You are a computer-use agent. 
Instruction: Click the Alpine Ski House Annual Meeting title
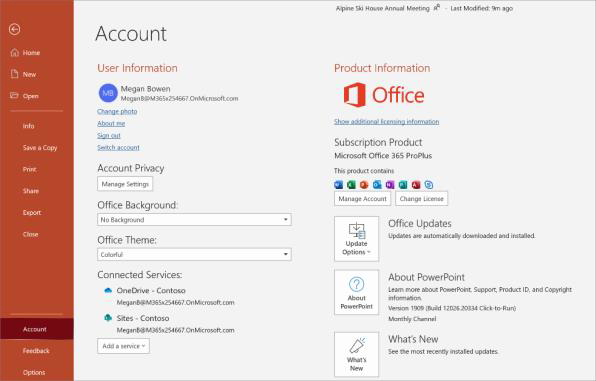[383, 8]
